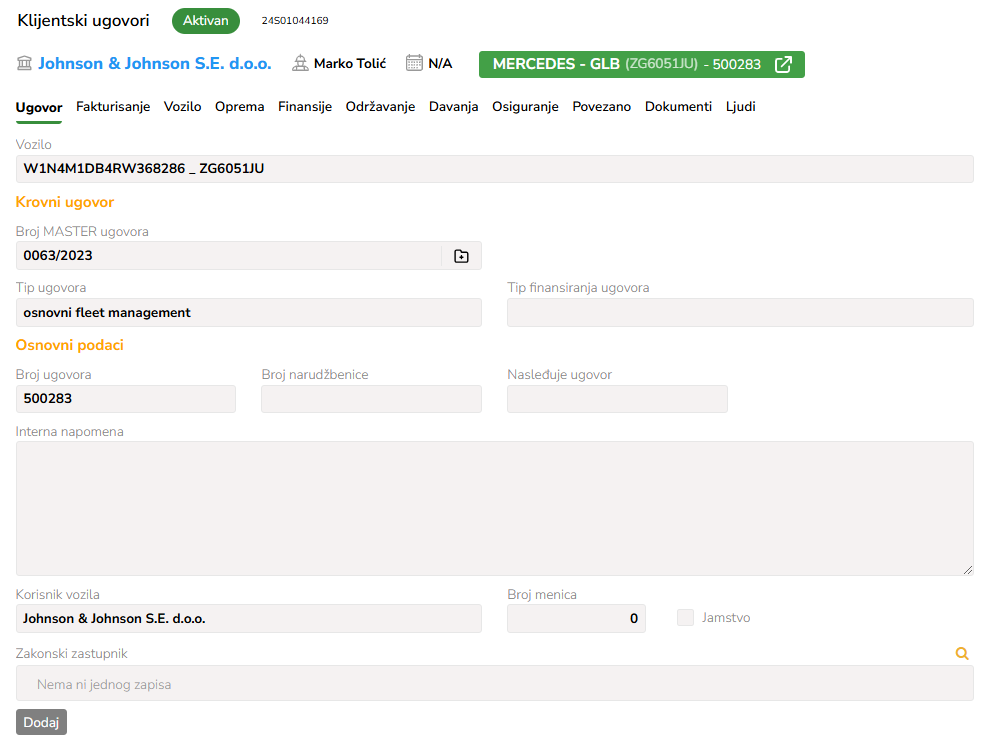Click the Broj menica number field

coord(576,619)
